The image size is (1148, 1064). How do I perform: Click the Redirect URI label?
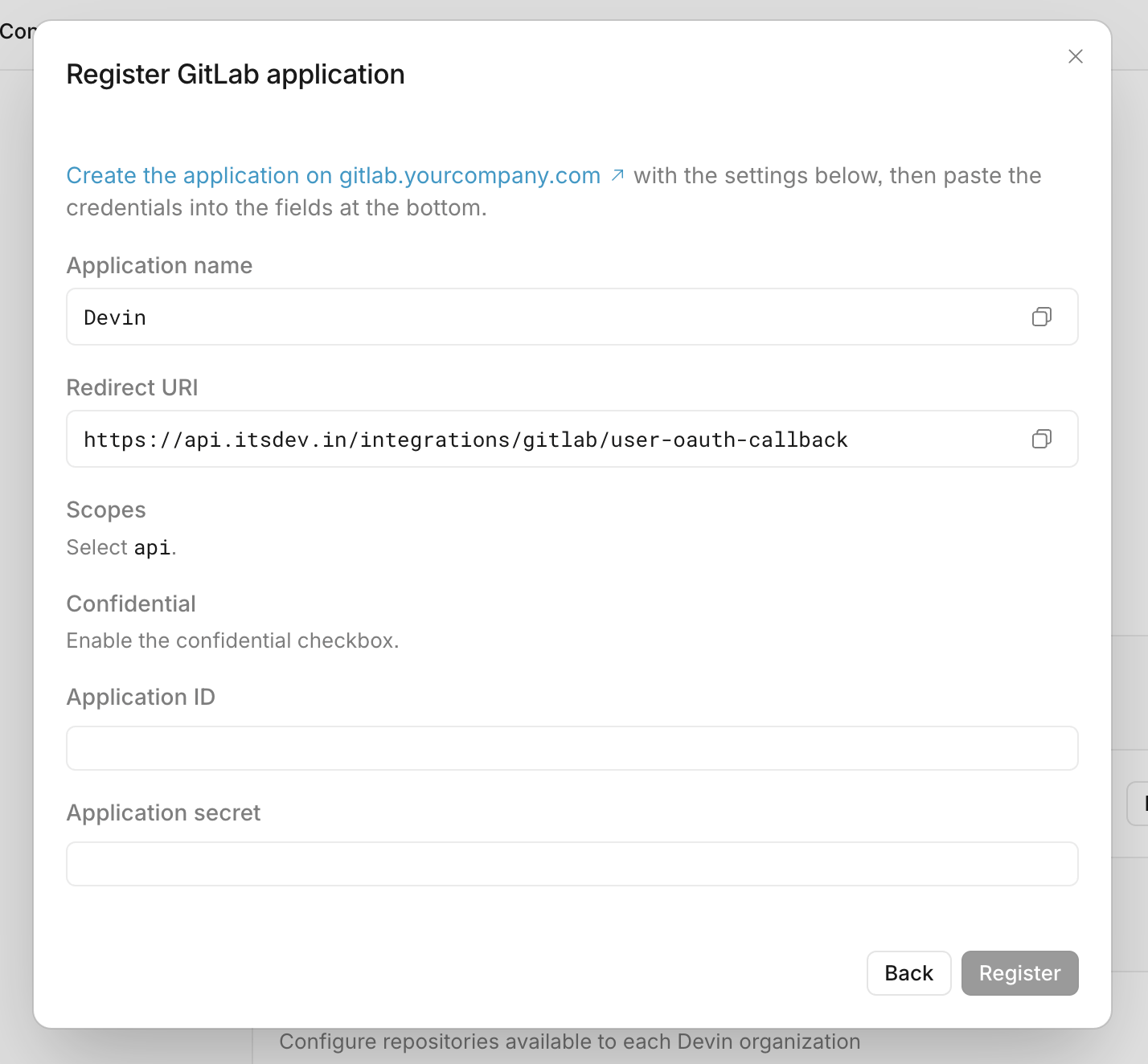132,387
